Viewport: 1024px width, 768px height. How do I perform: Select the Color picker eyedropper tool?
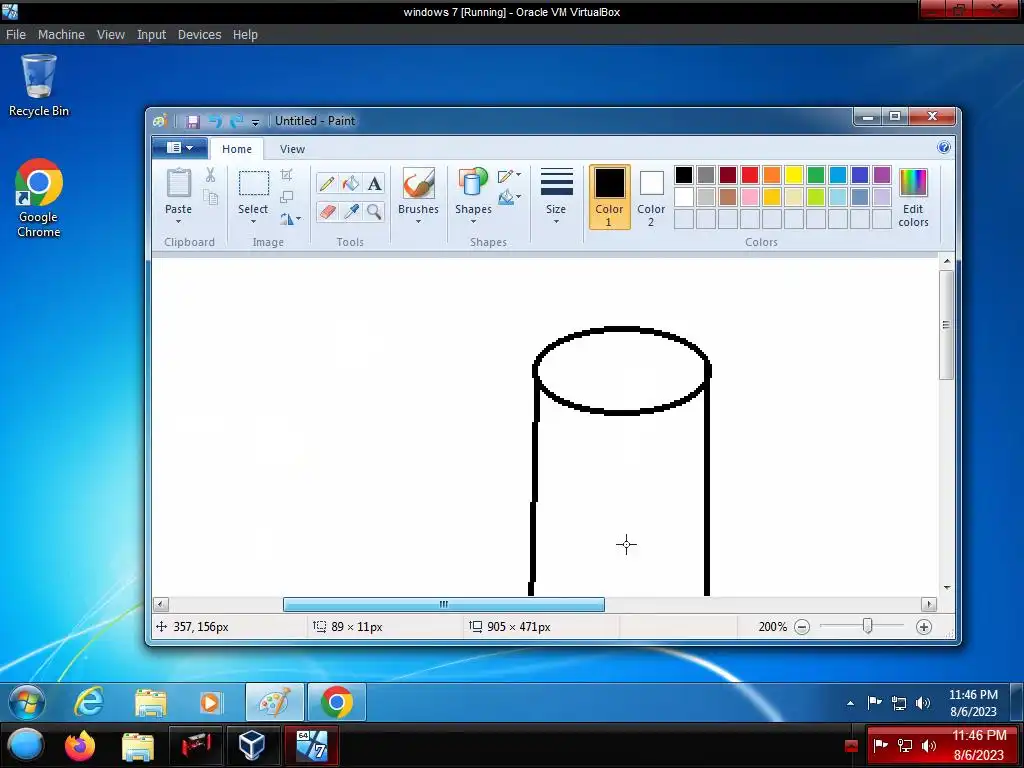tap(351, 212)
